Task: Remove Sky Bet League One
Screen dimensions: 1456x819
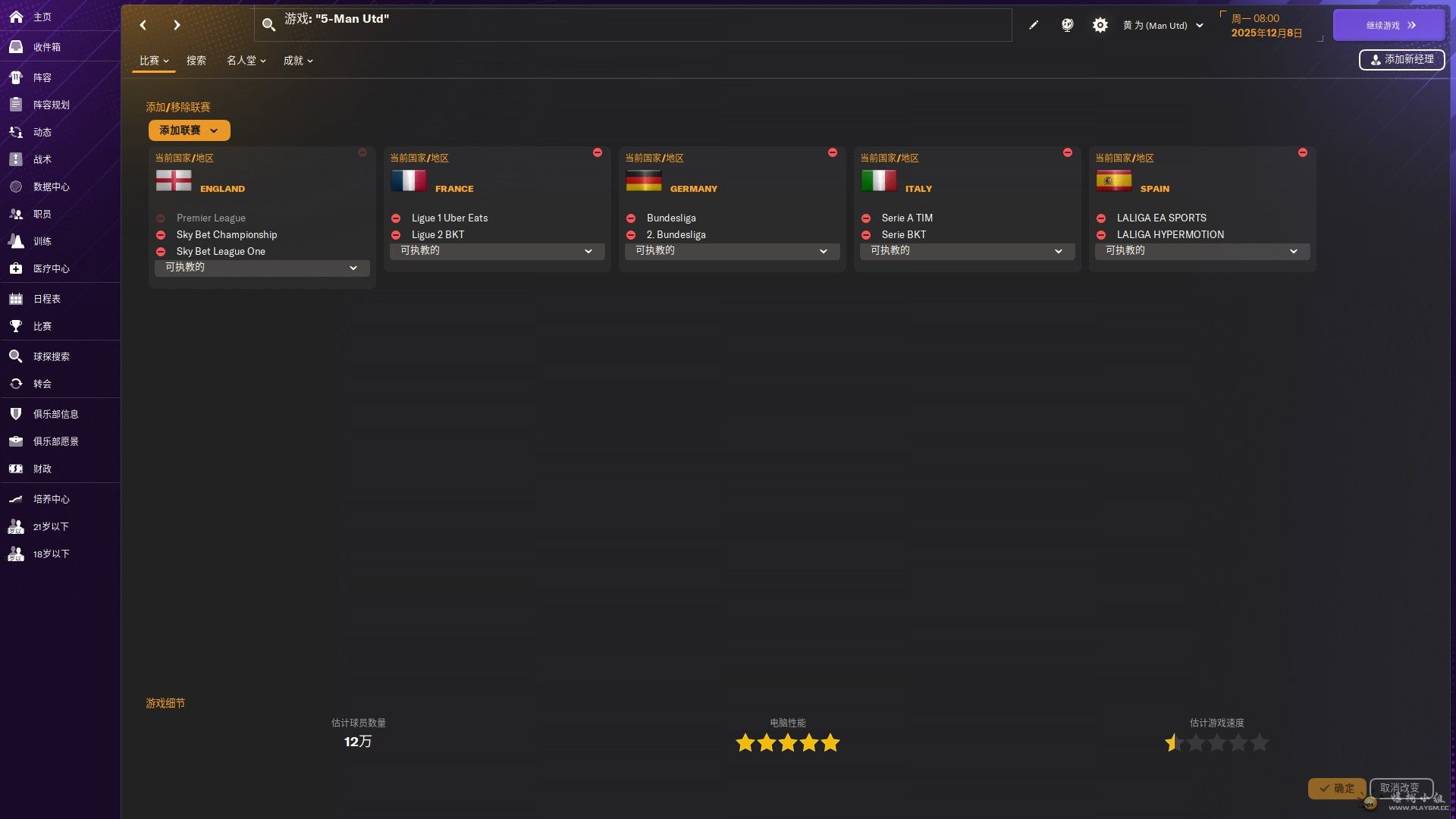Action: coord(161,252)
